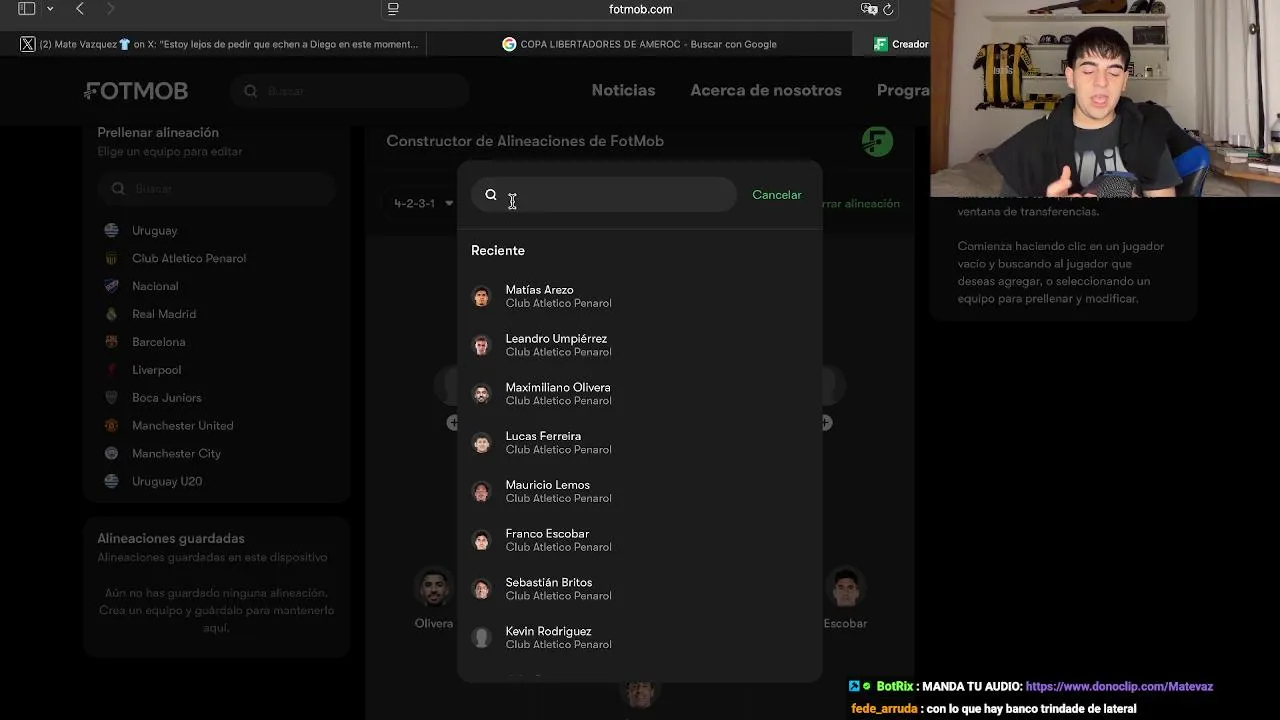Viewport: 1280px width, 720px height.
Task: Choose Leandro Umpiérrez from recent players
Action: coord(640,345)
